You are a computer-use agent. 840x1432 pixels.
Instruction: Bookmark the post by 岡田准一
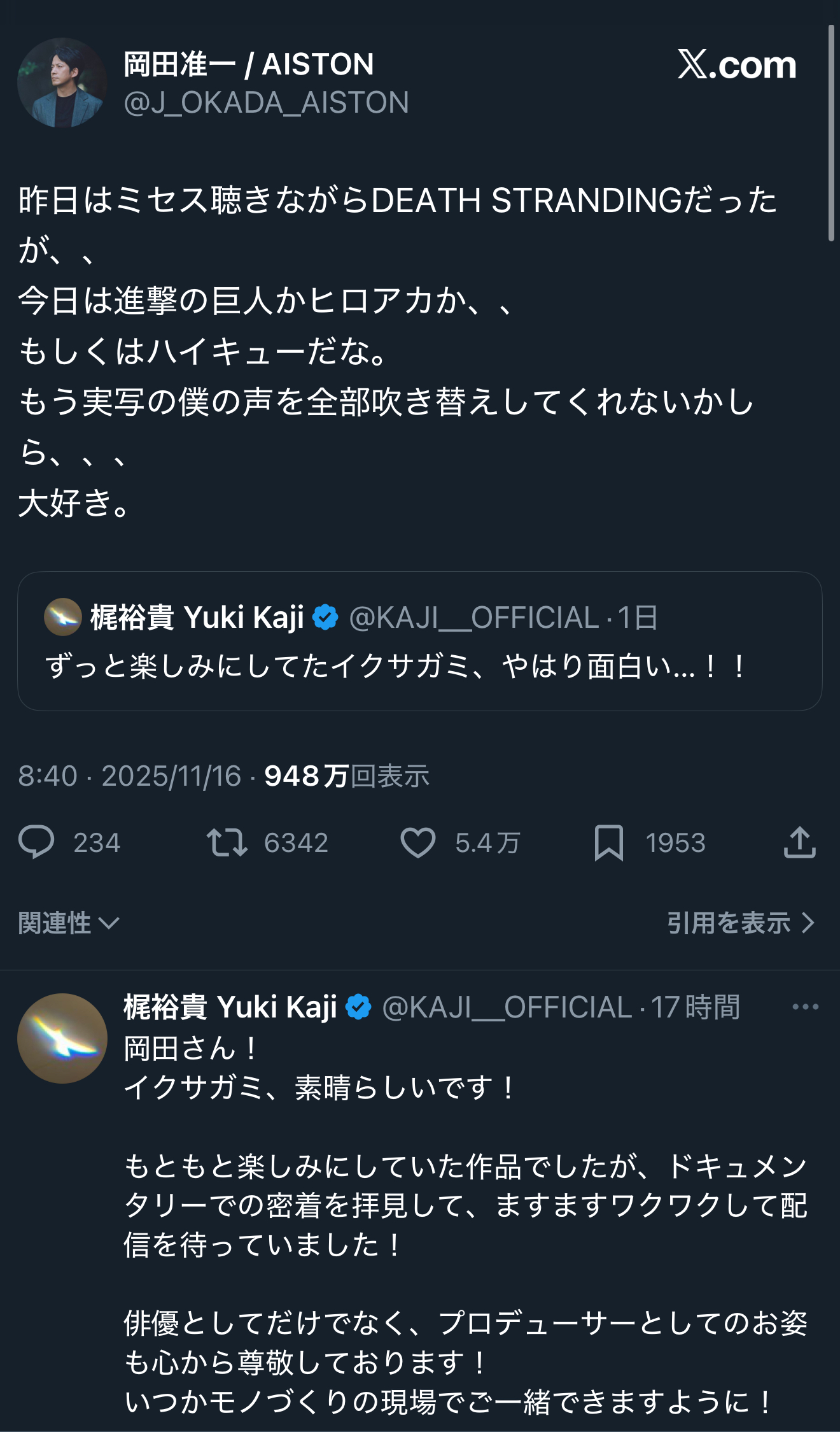[608, 842]
